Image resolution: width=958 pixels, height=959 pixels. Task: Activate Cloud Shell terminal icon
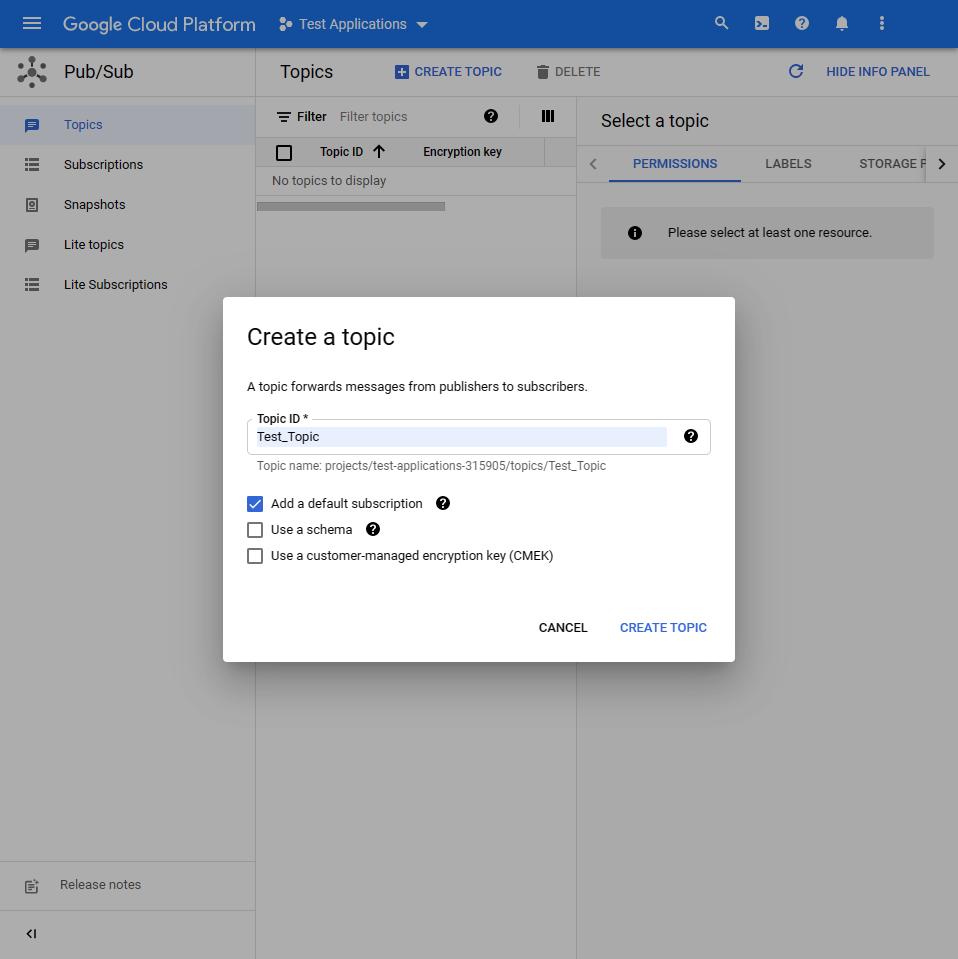762,23
